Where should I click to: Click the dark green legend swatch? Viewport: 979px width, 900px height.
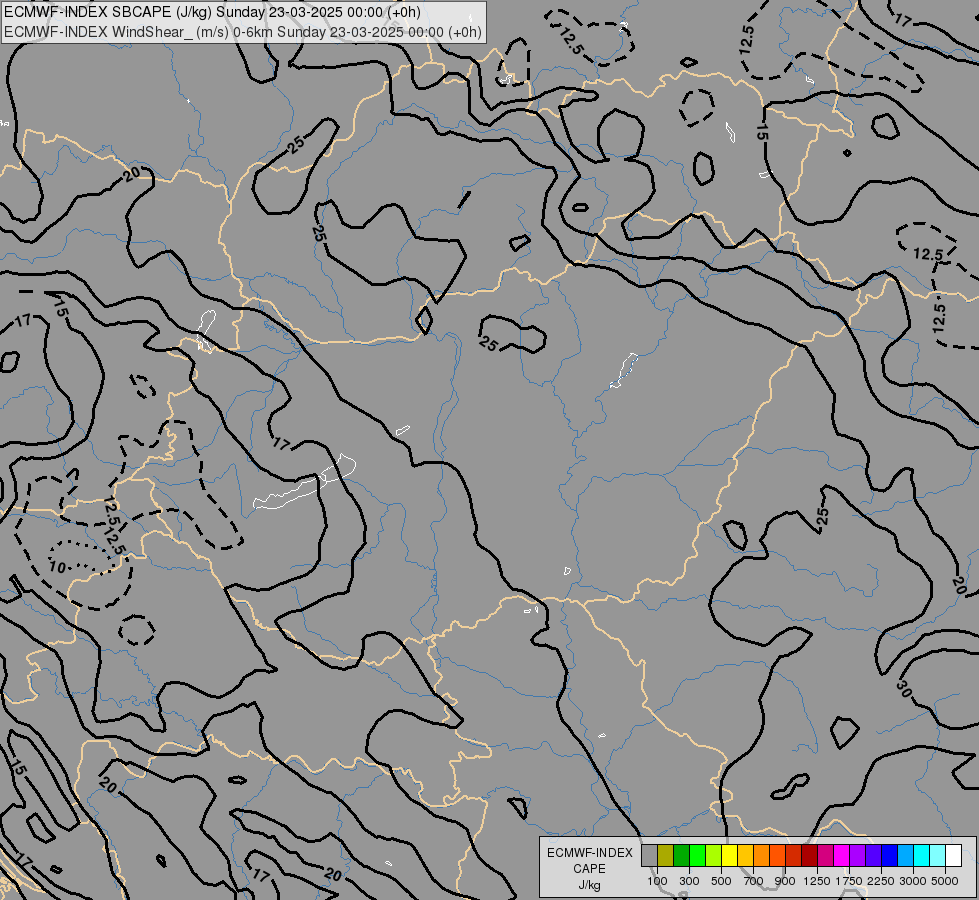pyautogui.click(x=682, y=855)
